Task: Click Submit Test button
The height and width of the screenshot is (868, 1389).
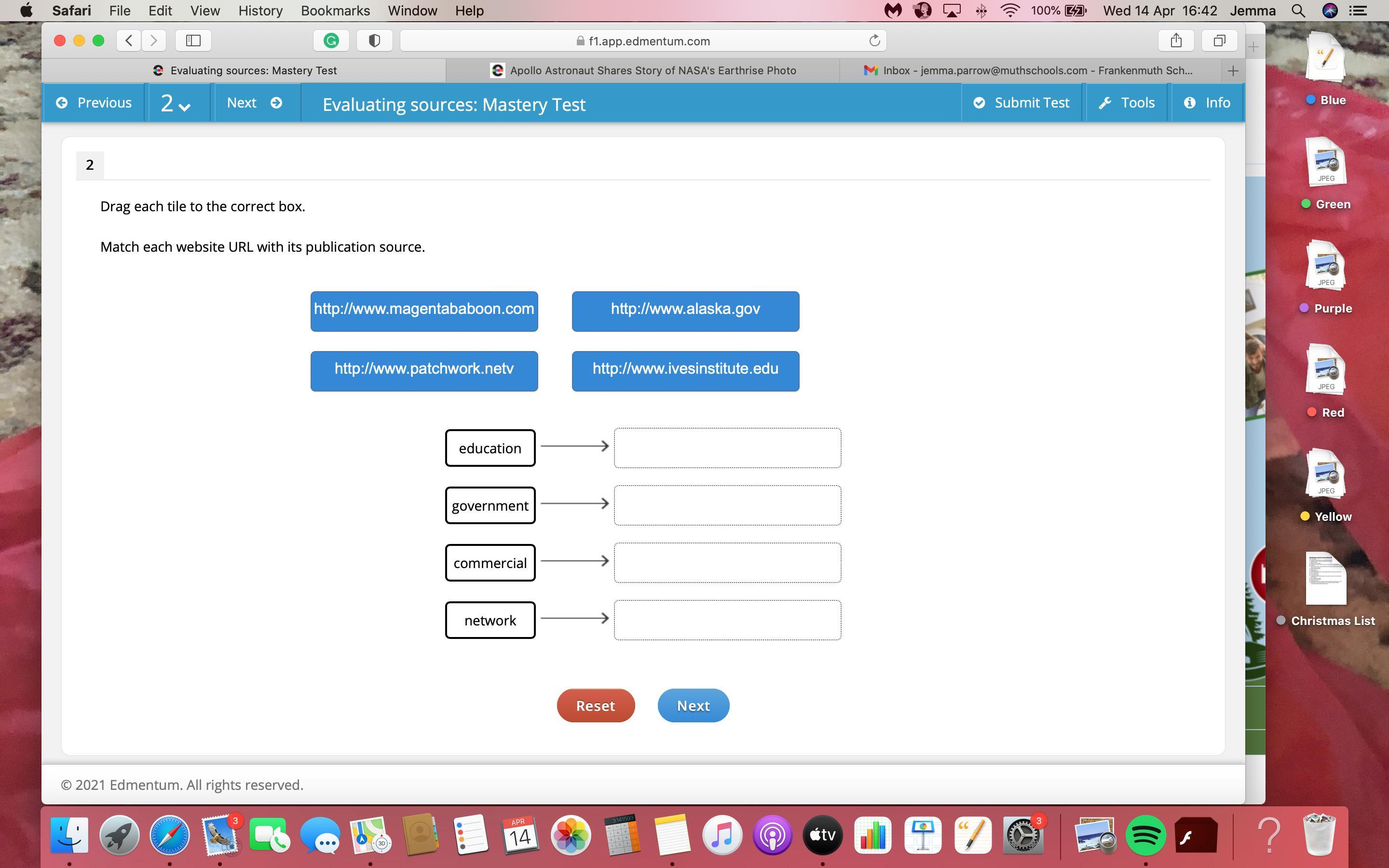Action: pyautogui.click(x=1021, y=103)
